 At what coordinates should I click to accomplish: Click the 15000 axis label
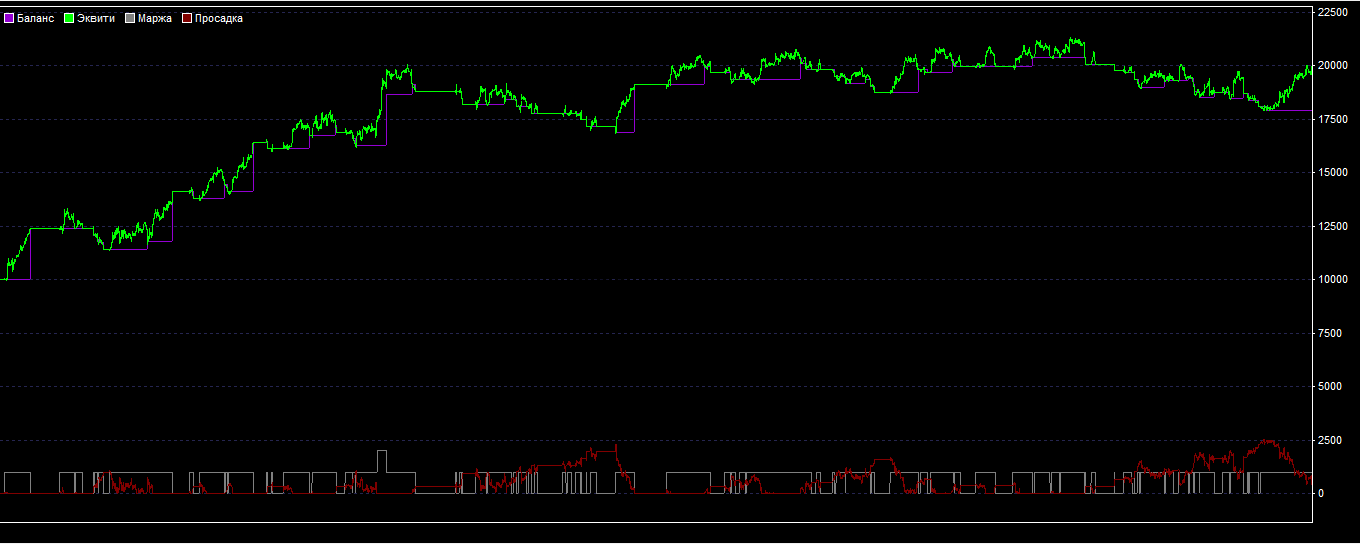pos(1333,173)
